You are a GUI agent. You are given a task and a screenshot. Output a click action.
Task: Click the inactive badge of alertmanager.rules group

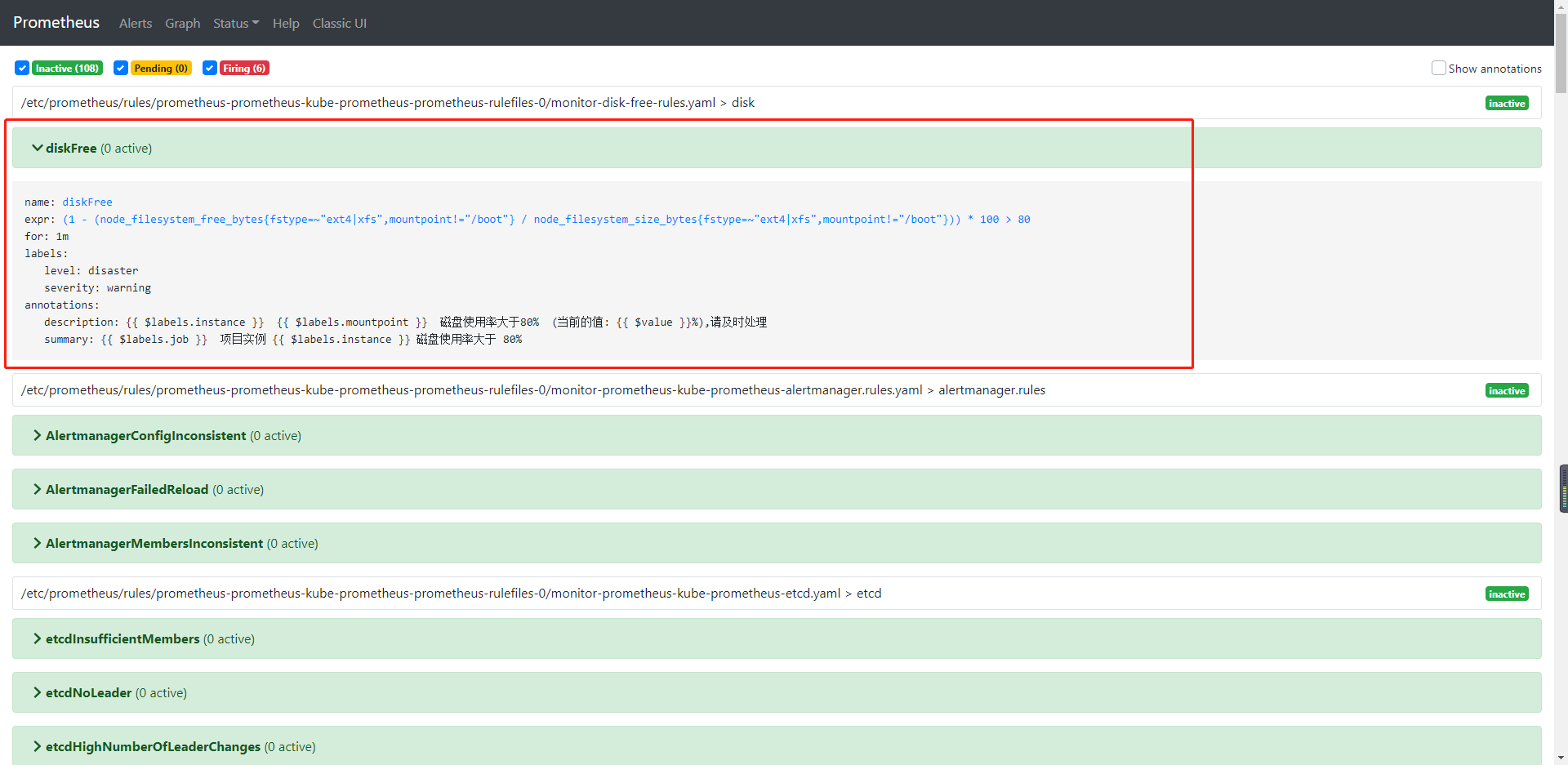pyautogui.click(x=1507, y=390)
